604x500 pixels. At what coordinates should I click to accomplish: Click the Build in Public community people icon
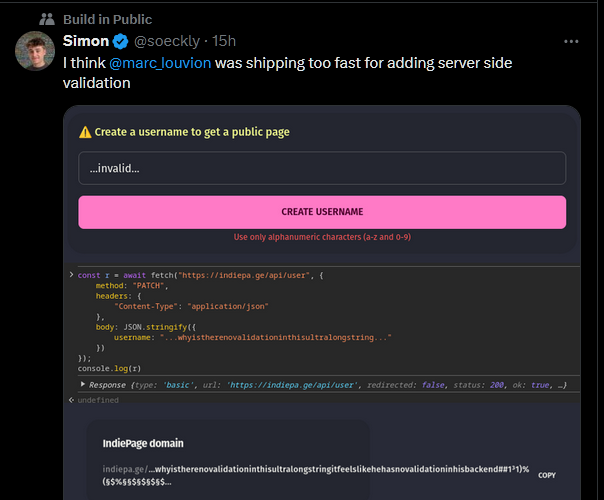click(46, 19)
